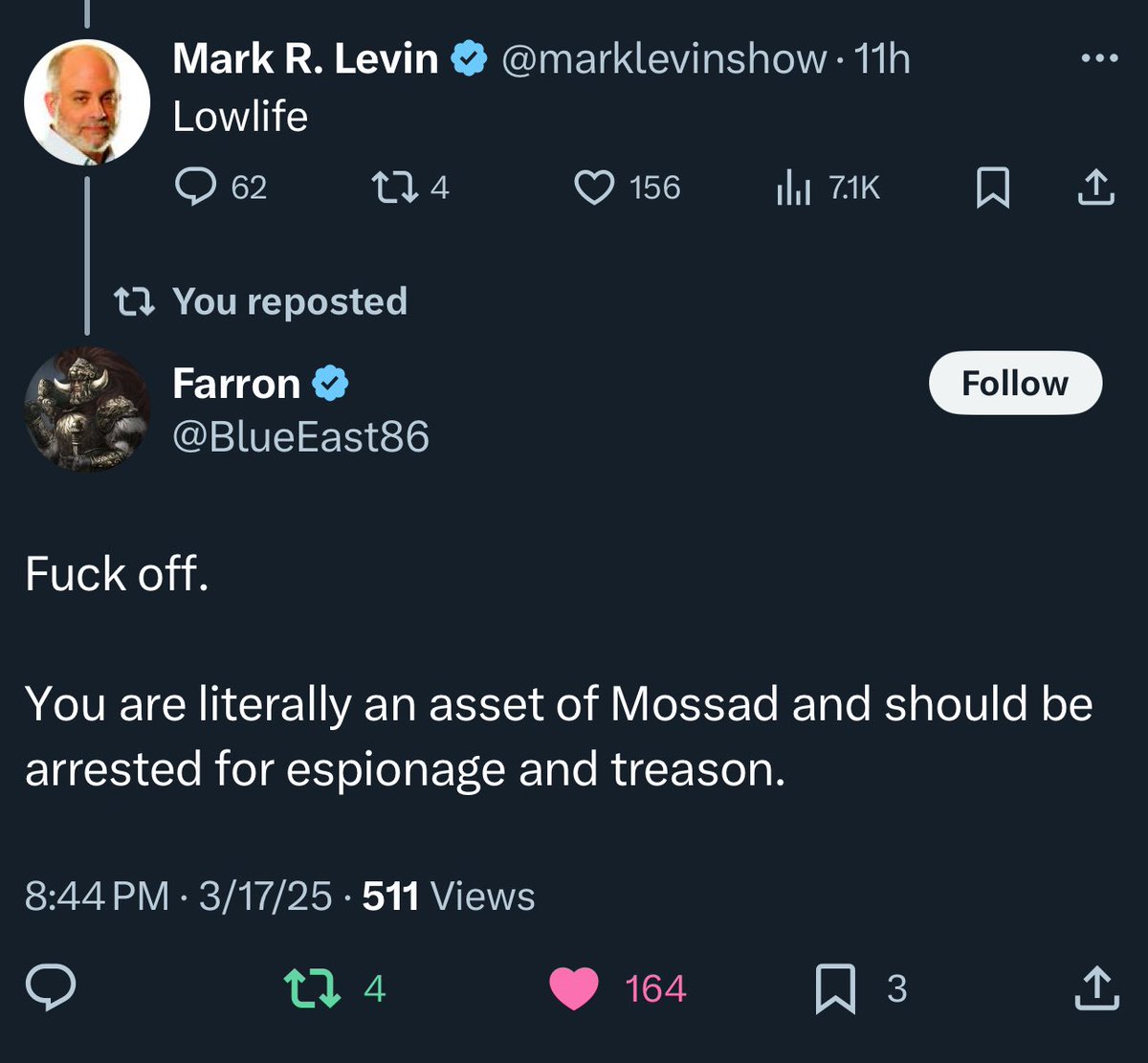Unlike Farron's post with pink heart

click(574, 988)
